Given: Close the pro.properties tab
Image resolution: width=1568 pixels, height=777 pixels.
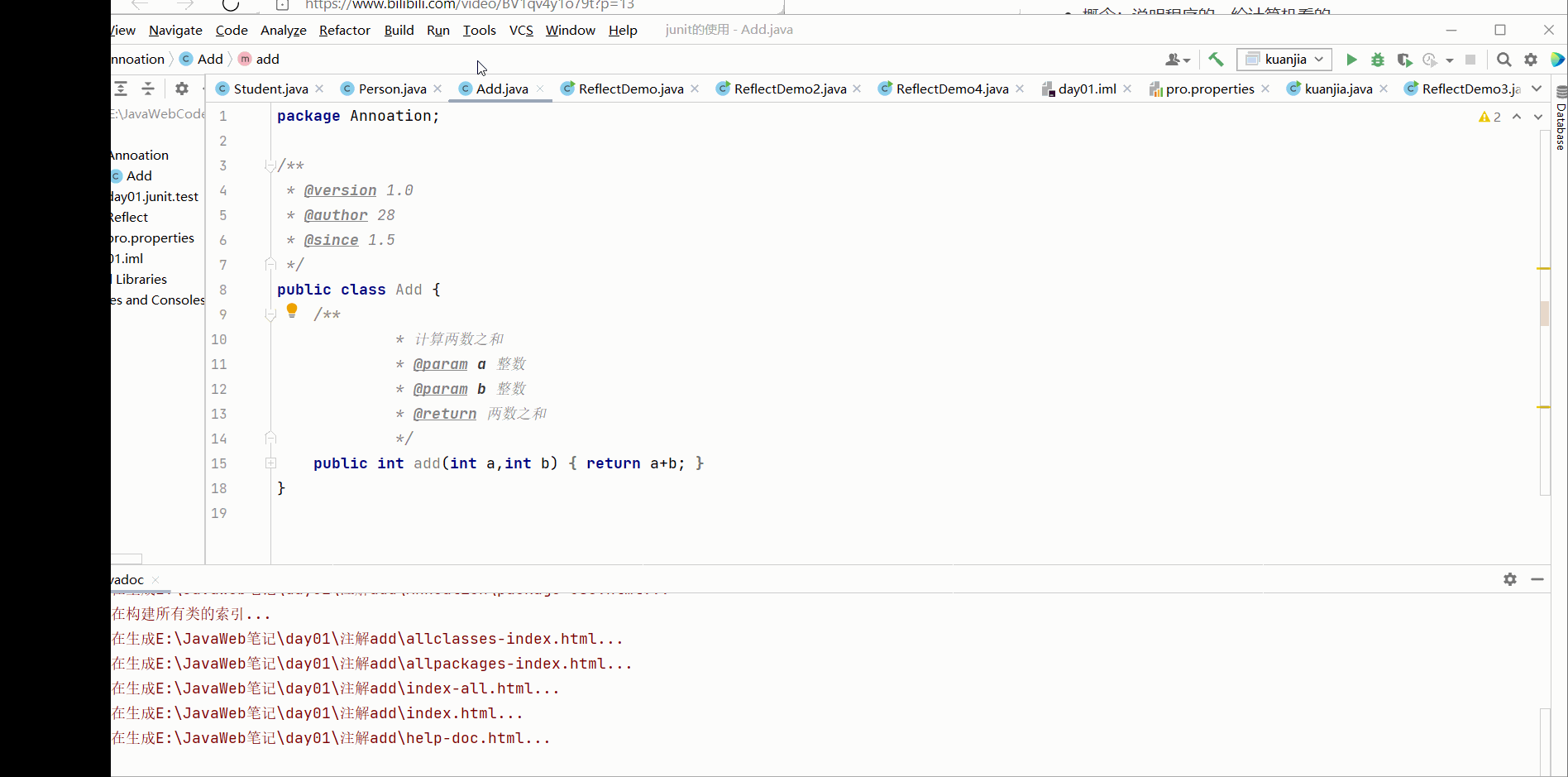Looking at the screenshot, I should (x=1265, y=89).
